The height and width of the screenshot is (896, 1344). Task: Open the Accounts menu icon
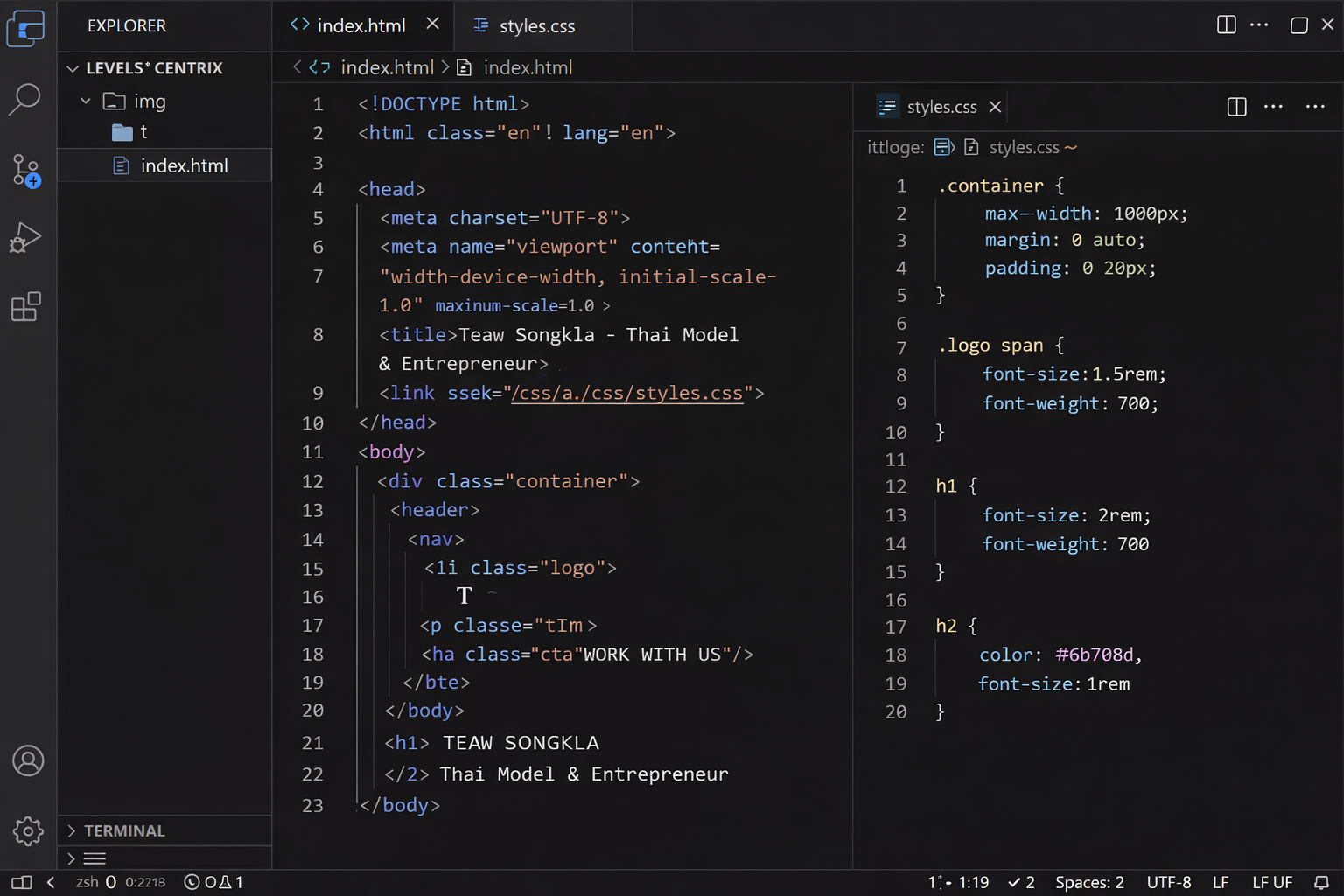(28, 761)
